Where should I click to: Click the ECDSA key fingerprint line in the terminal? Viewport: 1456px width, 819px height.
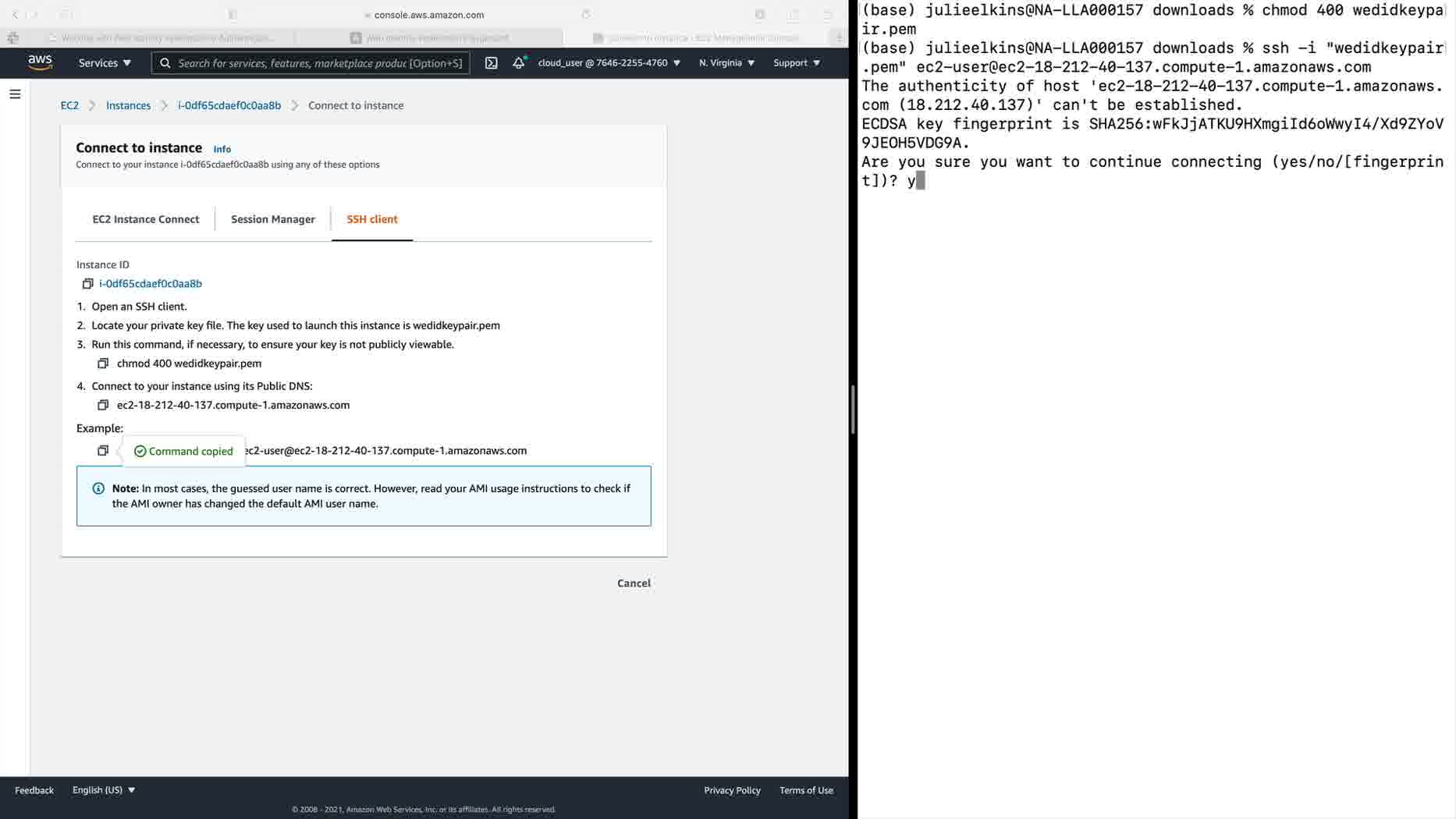[x=1152, y=133]
